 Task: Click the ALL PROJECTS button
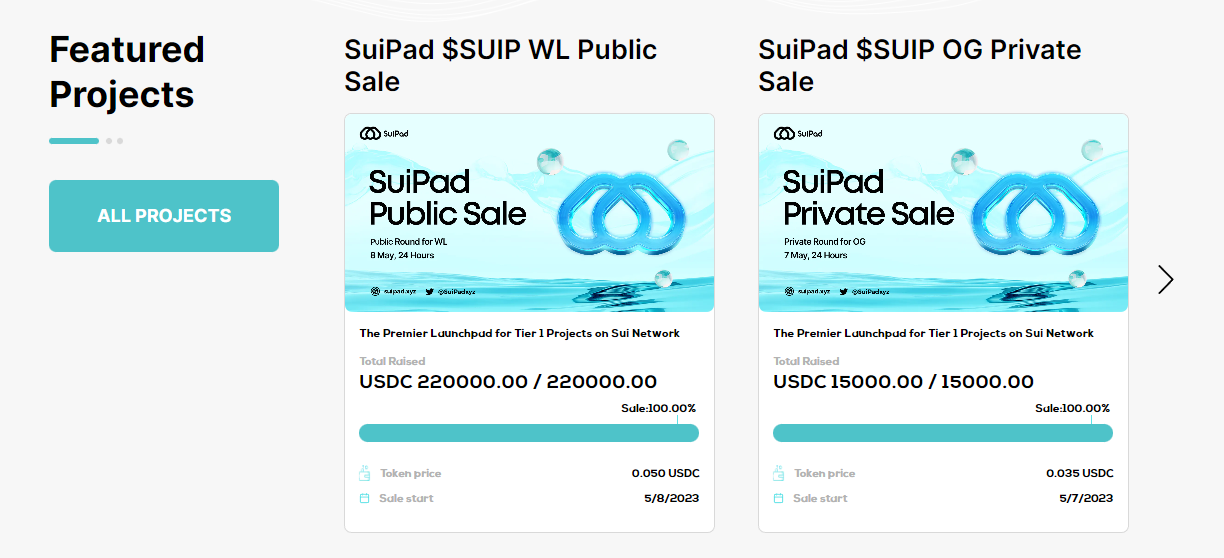(x=164, y=216)
